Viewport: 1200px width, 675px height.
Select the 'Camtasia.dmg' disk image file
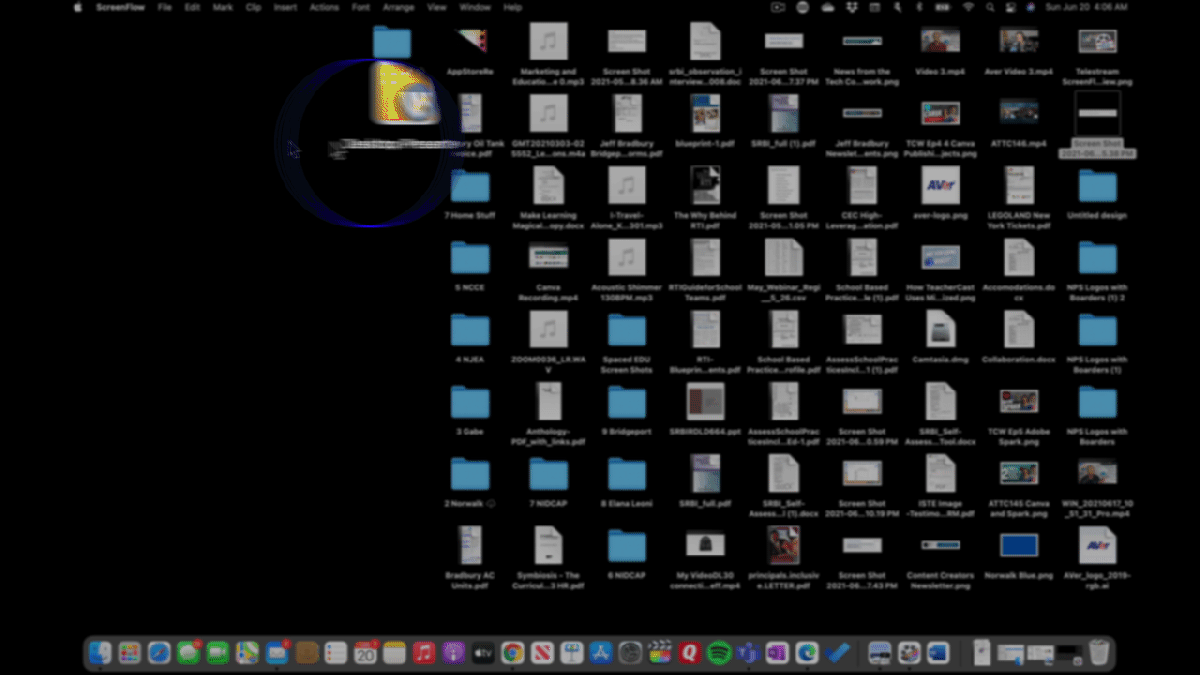(940, 330)
